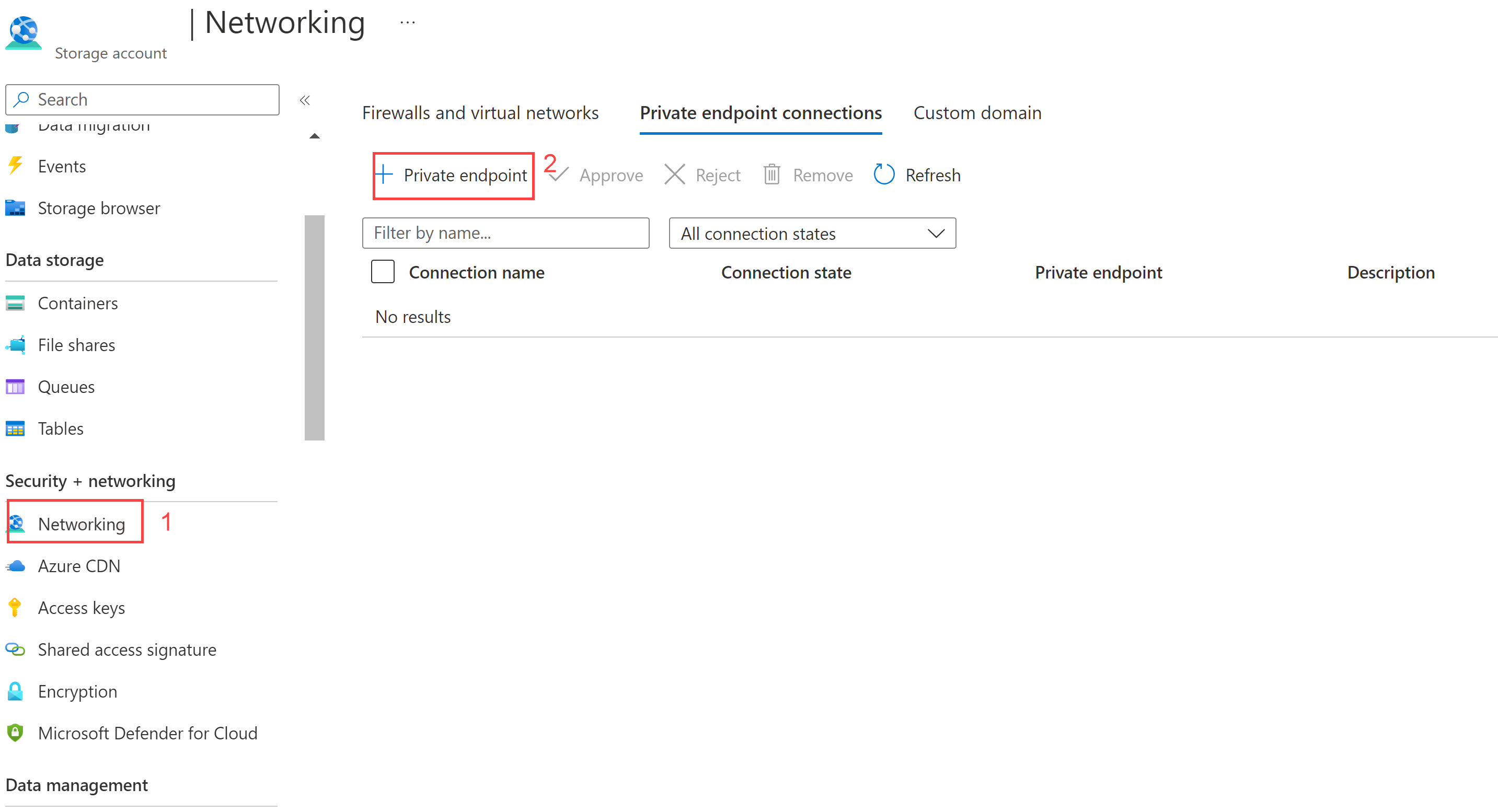Click the sidebar scroll up arrow

315,136
